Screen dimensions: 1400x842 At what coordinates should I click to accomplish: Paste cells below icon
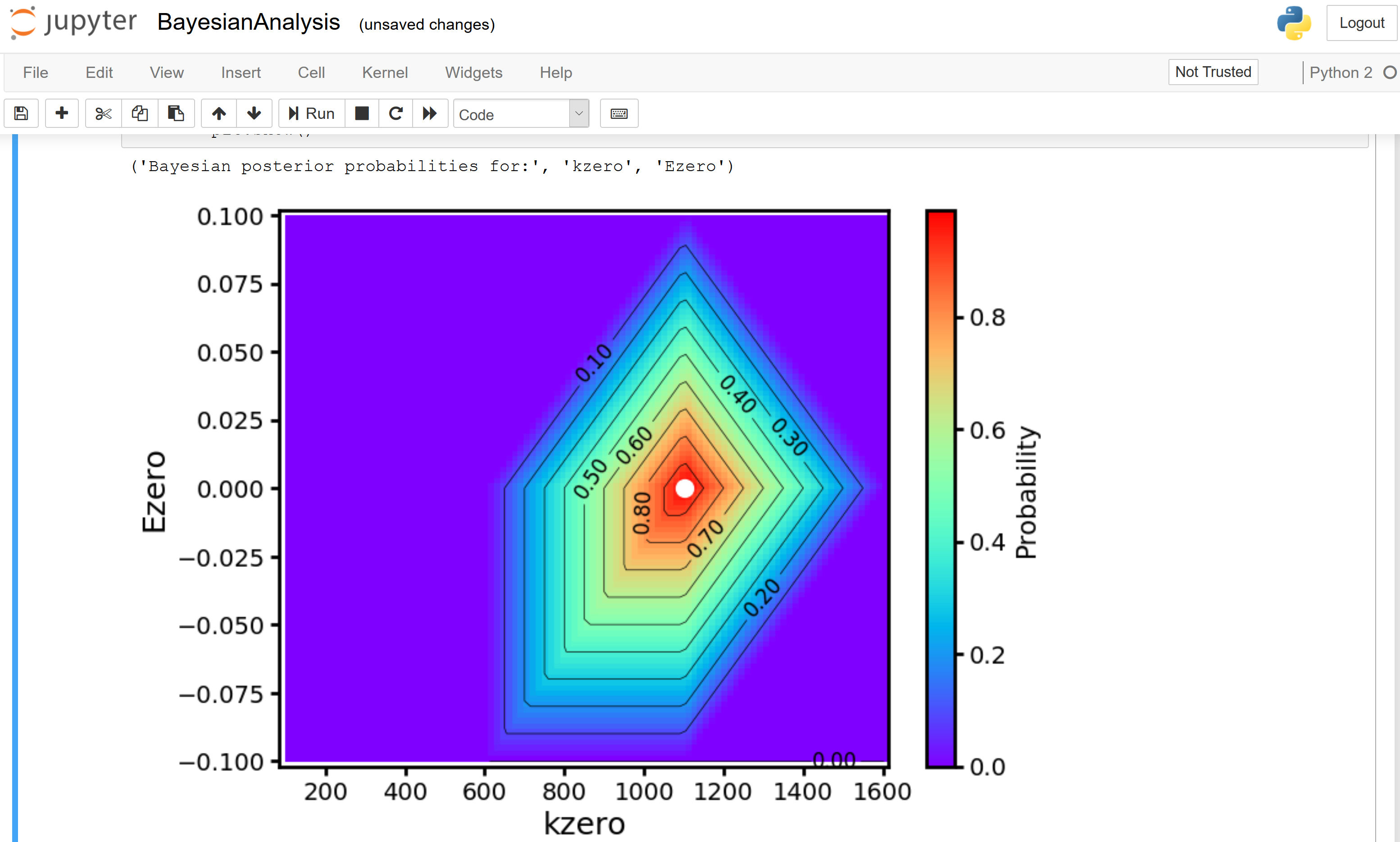click(x=176, y=113)
